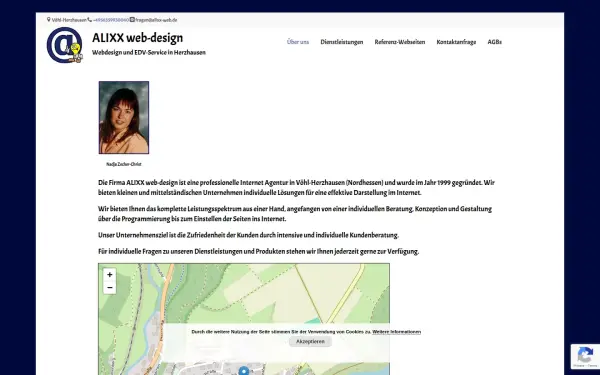This screenshot has height=375, width=600.
Task: Click the ALIXX @ logo image
Action: click(64, 45)
